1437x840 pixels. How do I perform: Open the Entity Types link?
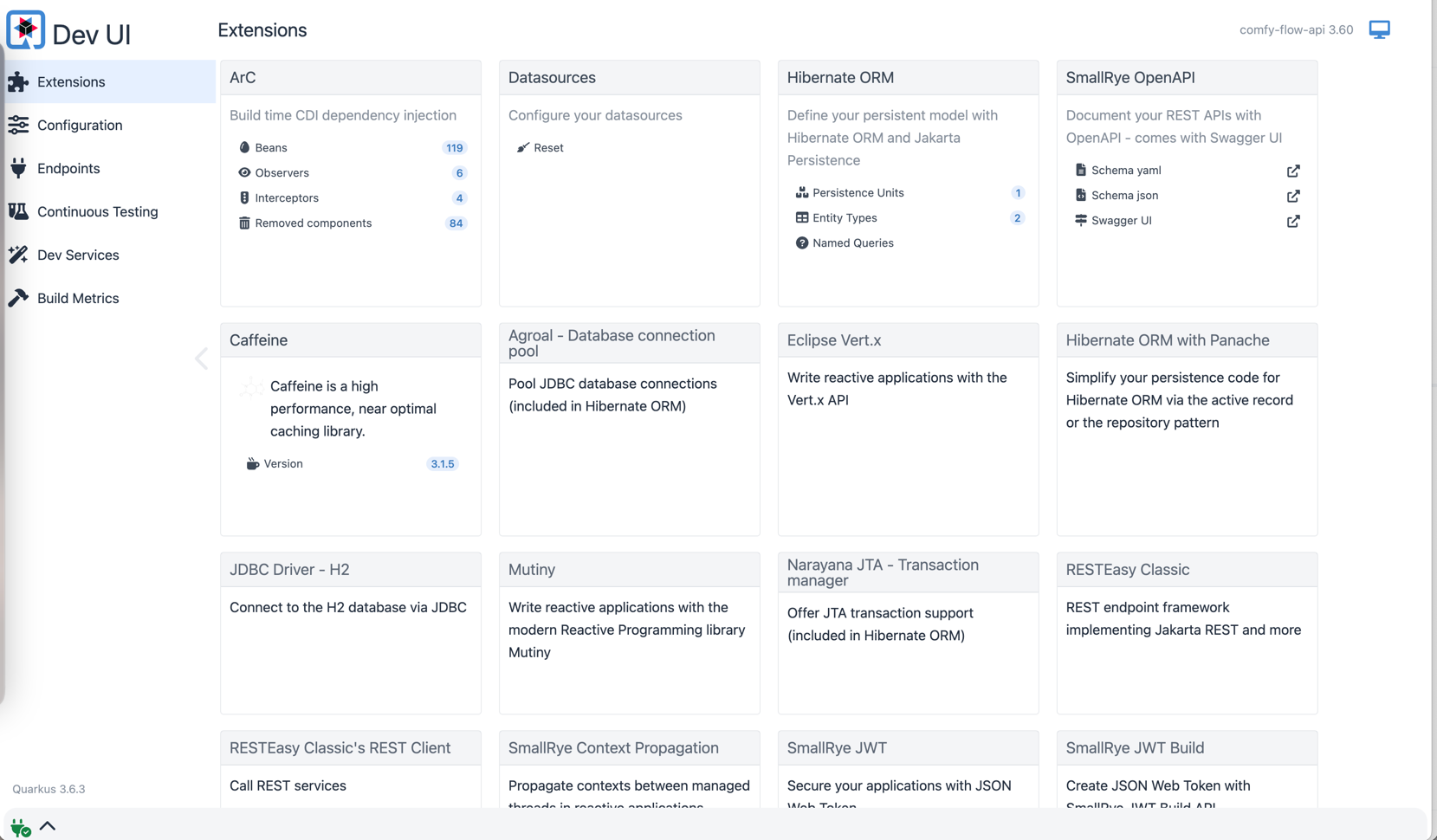point(845,218)
